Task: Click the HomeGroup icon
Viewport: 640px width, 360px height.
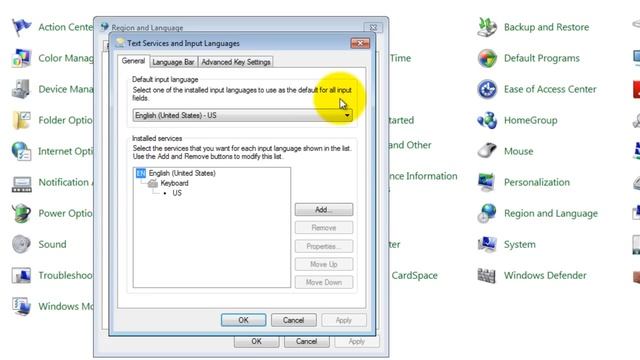Action: (487, 120)
